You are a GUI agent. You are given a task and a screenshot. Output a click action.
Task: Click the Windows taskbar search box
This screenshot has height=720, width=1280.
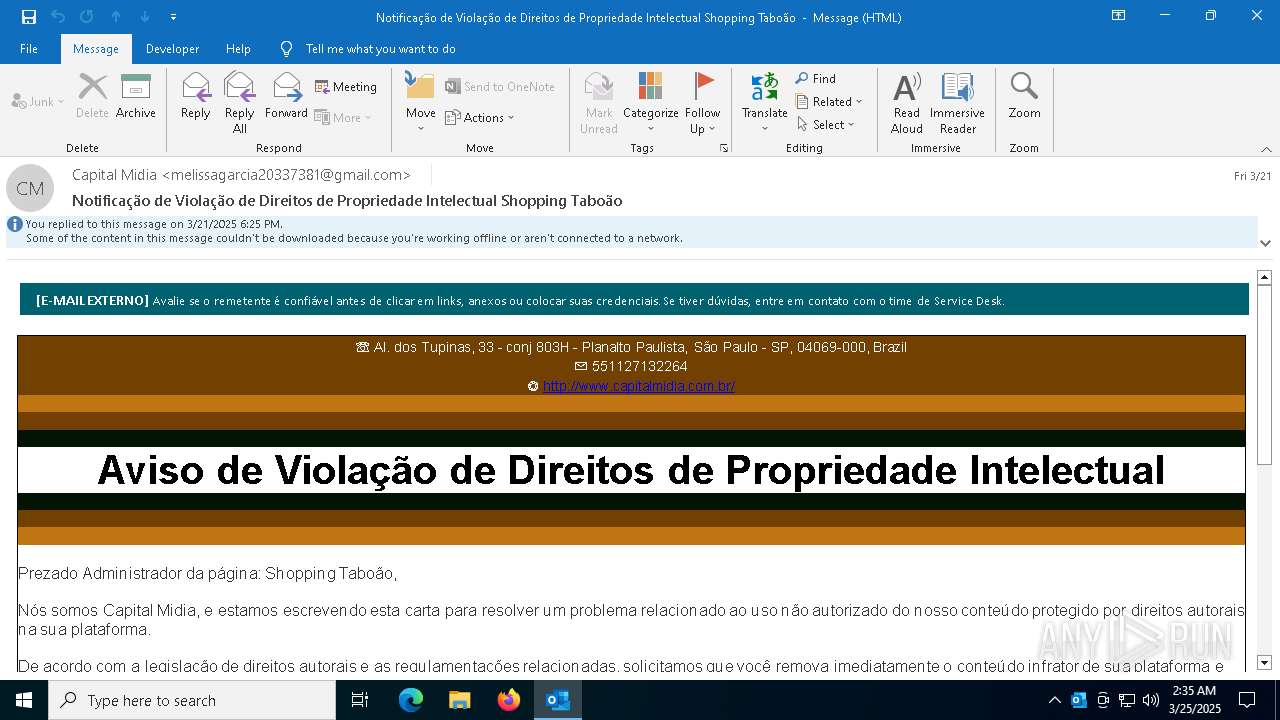[x=192, y=700]
